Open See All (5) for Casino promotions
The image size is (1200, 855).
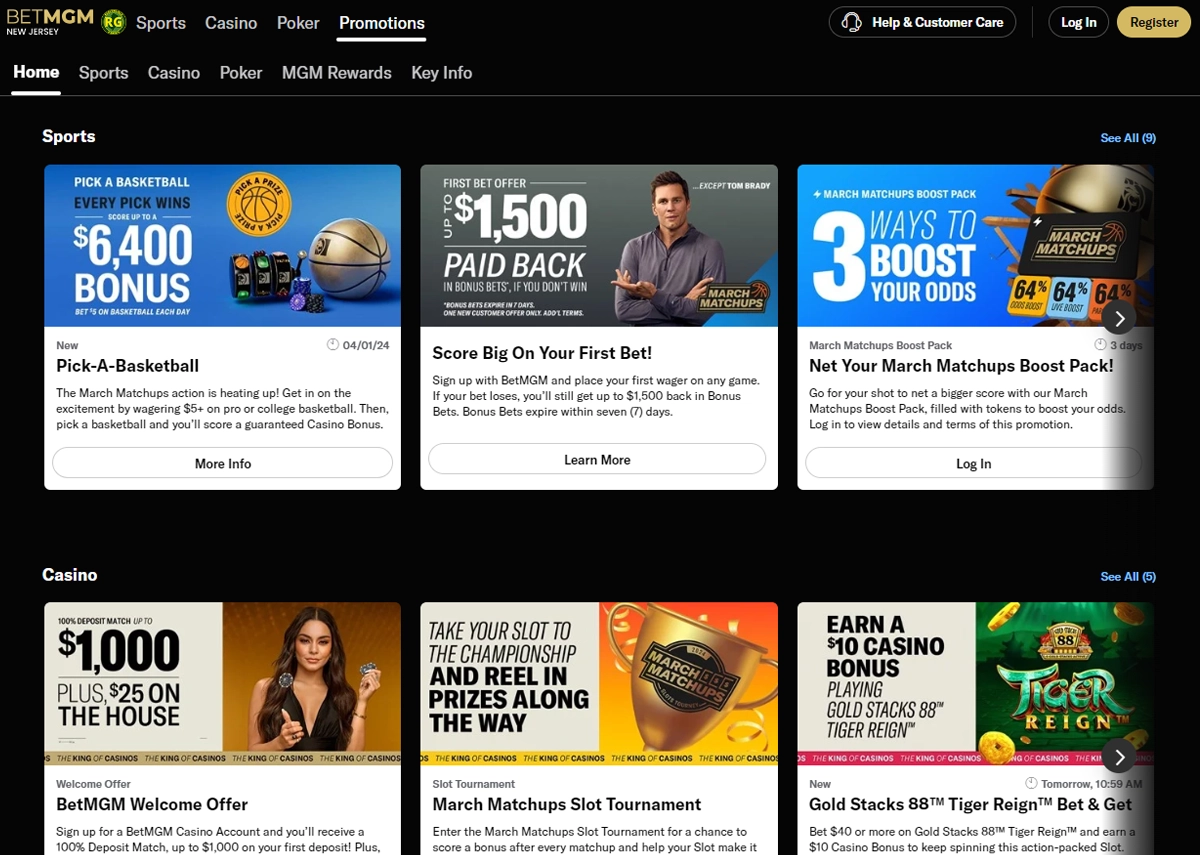click(x=1128, y=576)
